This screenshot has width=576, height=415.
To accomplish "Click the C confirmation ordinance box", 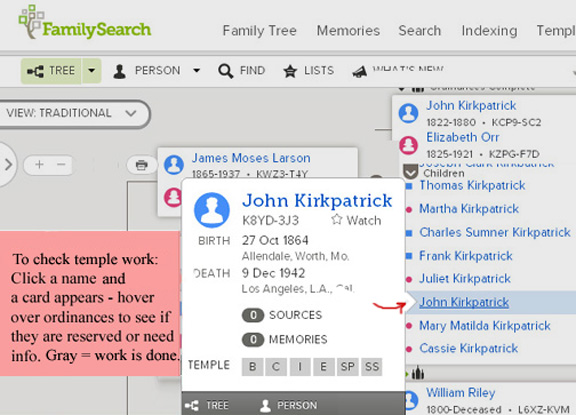I will click(276, 367).
